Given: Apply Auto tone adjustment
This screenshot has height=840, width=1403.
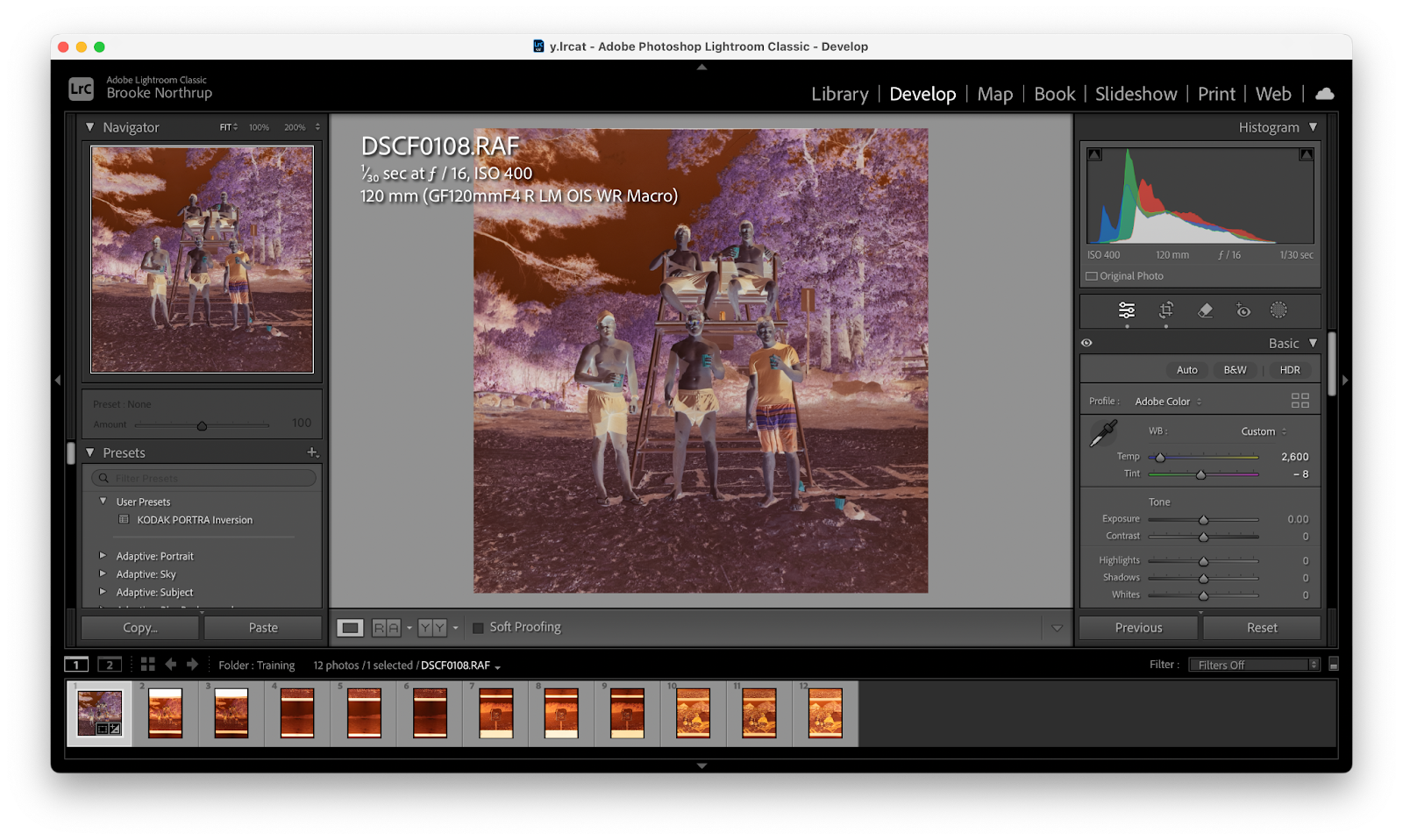Looking at the screenshot, I should click(x=1186, y=370).
